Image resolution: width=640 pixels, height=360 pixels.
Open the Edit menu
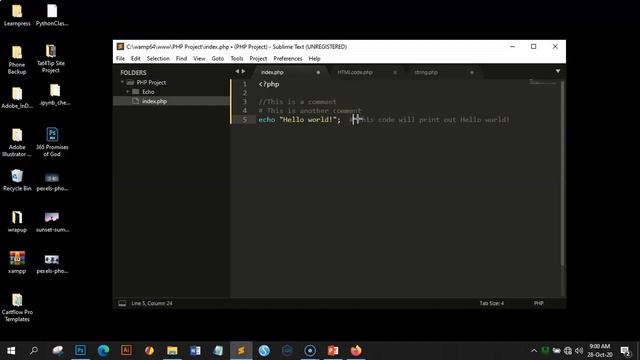pos(136,58)
